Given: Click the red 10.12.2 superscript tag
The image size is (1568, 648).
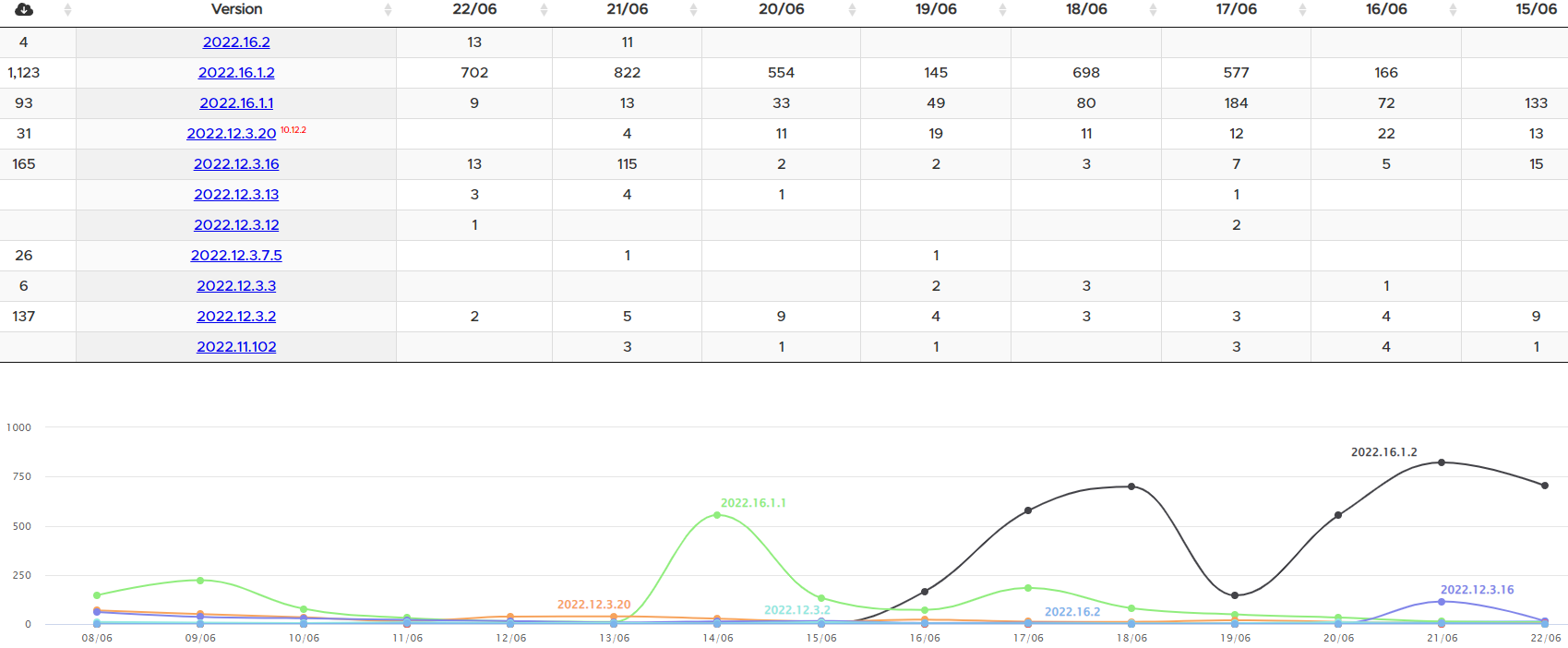Looking at the screenshot, I should click(x=293, y=130).
